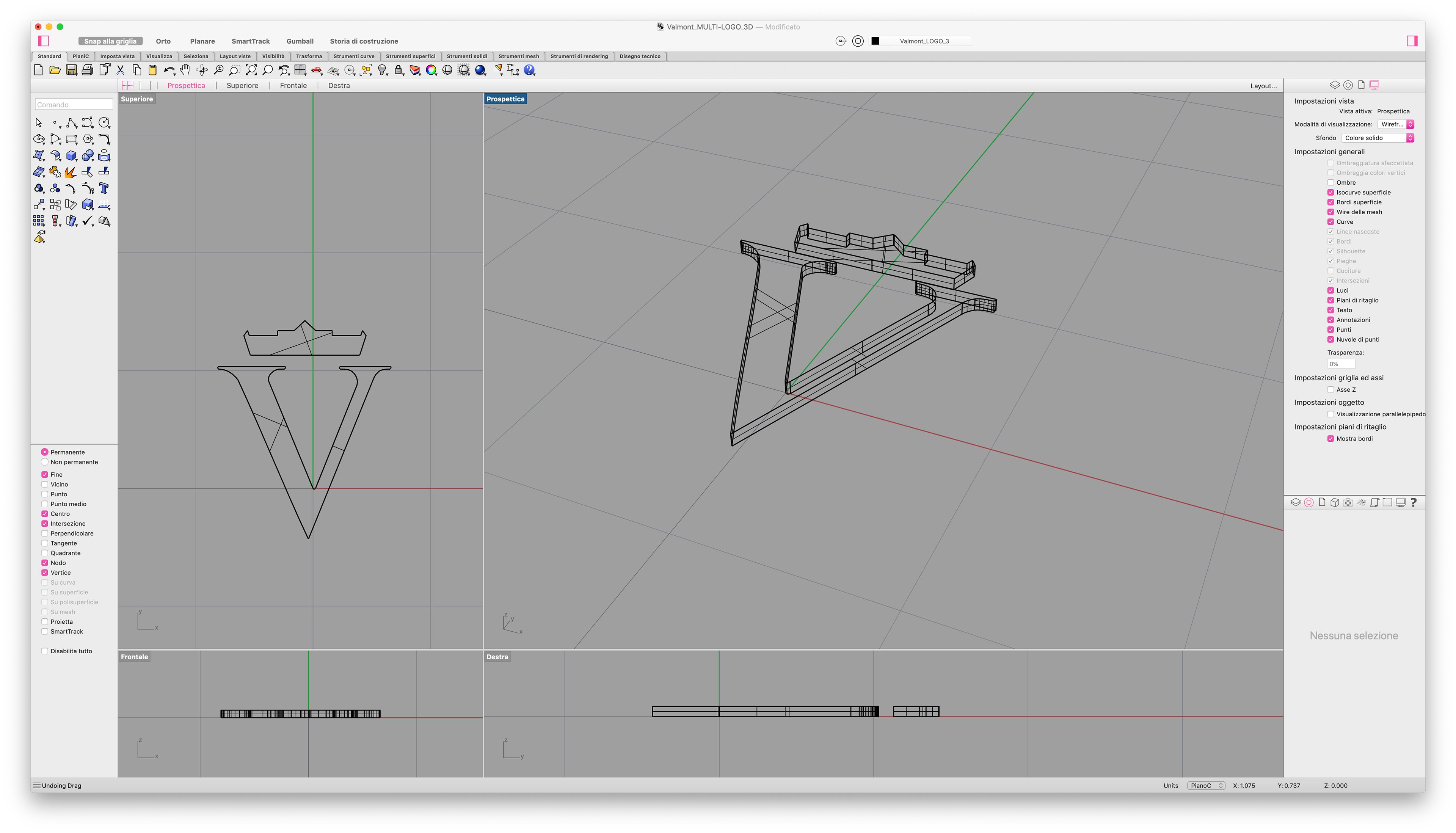Open the PianoC units dropdown
Image resolution: width=1456 pixels, height=833 pixels.
(1205, 786)
